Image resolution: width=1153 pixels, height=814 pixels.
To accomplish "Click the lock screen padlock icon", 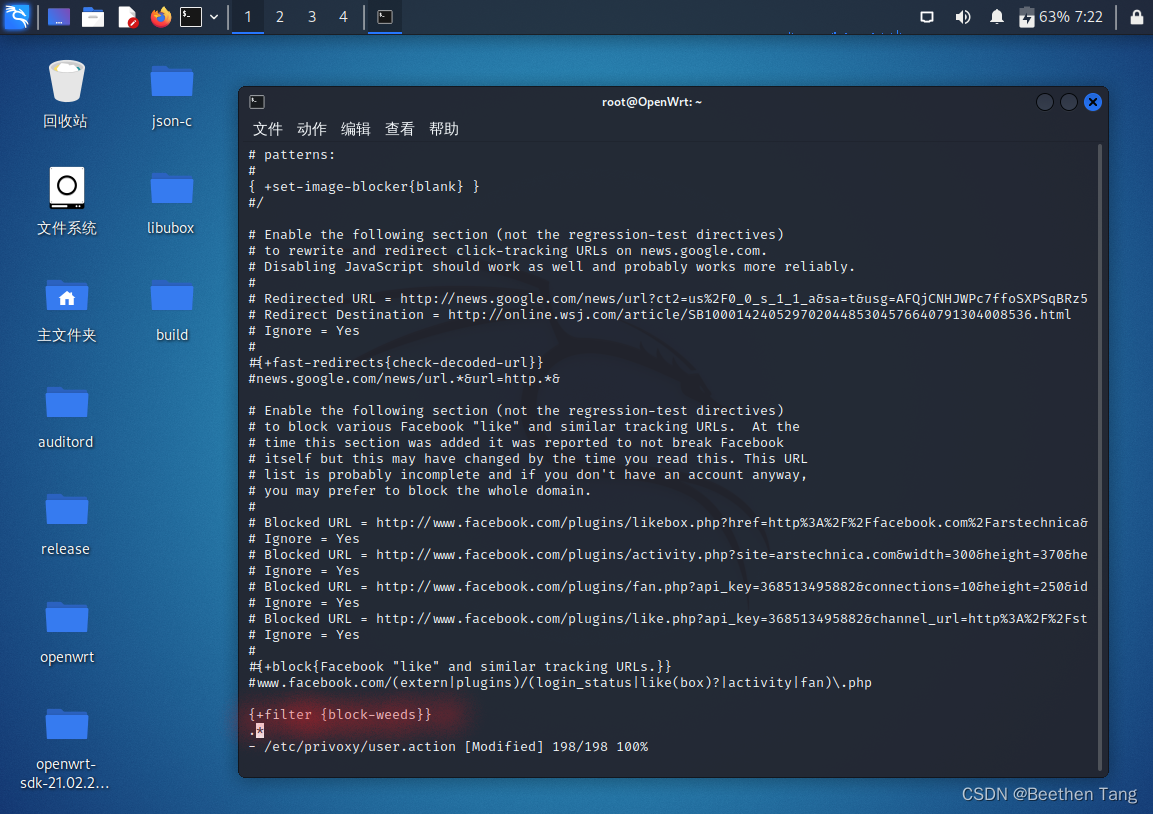I will [1137, 17].
